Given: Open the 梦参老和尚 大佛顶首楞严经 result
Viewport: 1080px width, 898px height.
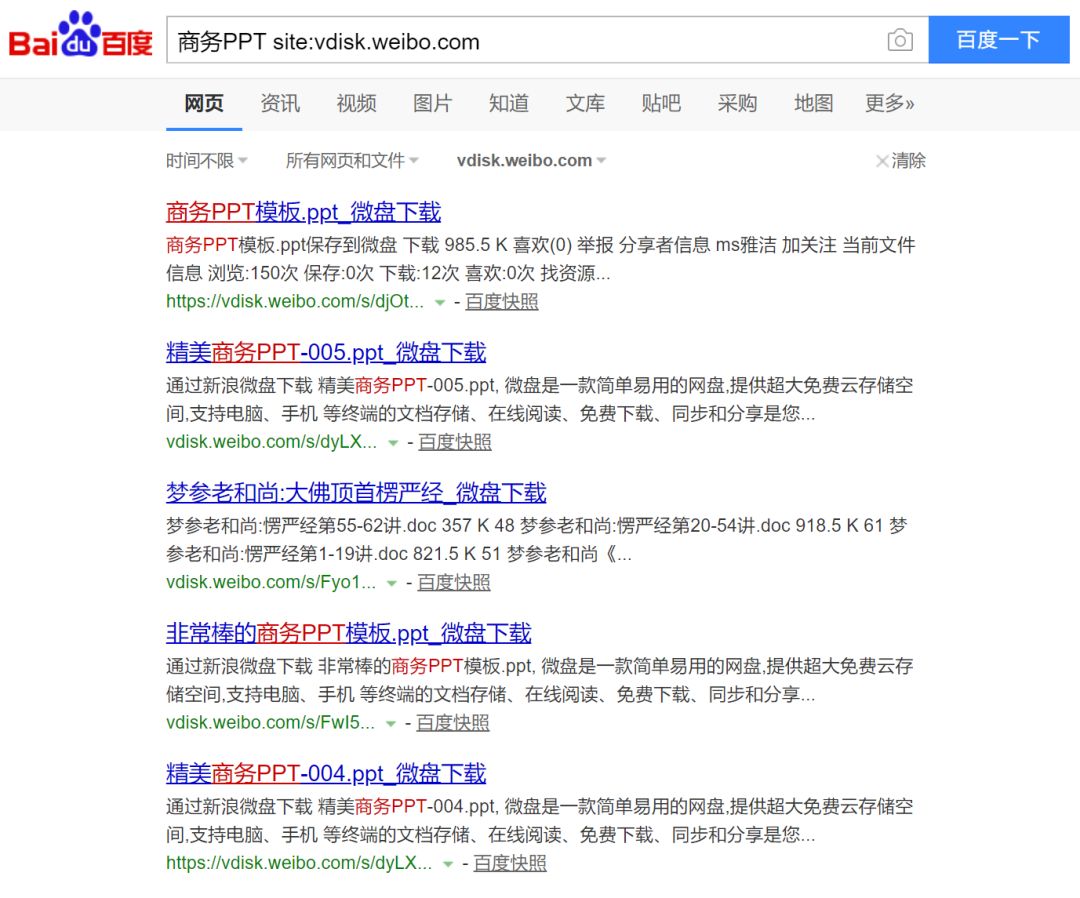Looking at the screenshot, I should 355,493.
